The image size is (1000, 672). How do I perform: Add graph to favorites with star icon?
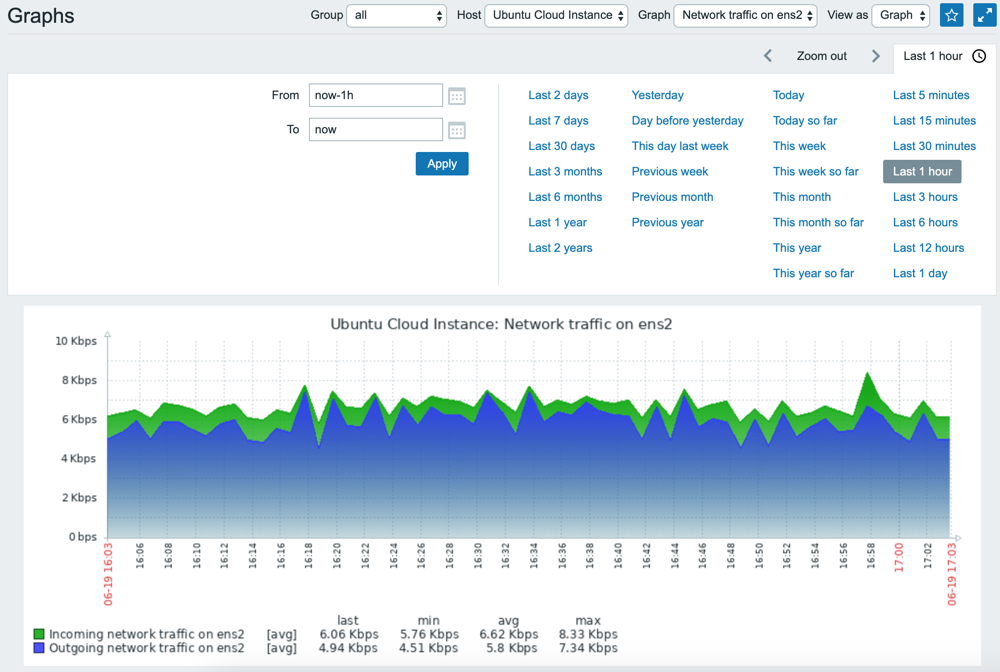pyautogui.click(x=952, y=16)
